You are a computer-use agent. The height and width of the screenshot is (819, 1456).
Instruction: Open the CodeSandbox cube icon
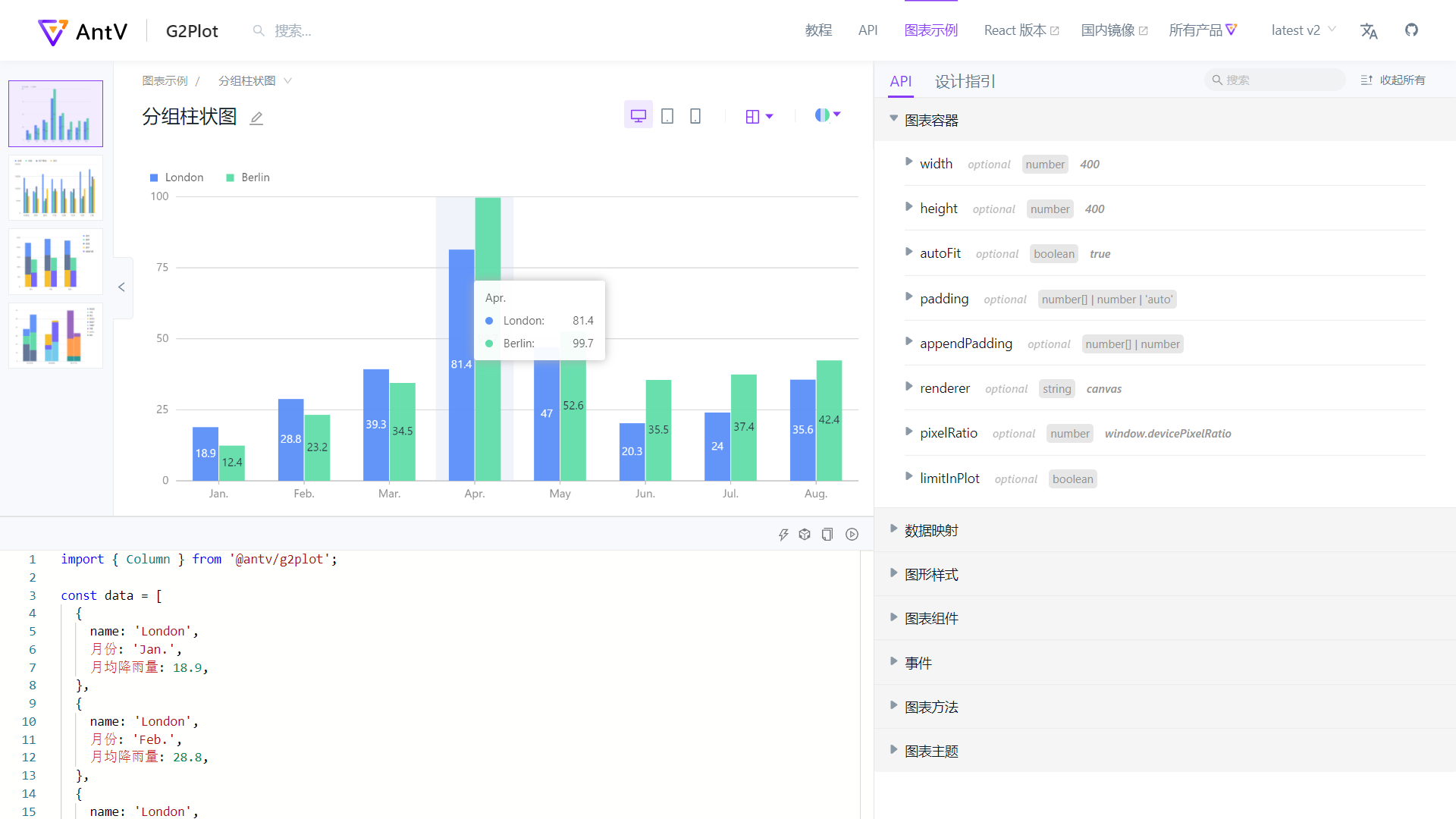pos(805,535)
